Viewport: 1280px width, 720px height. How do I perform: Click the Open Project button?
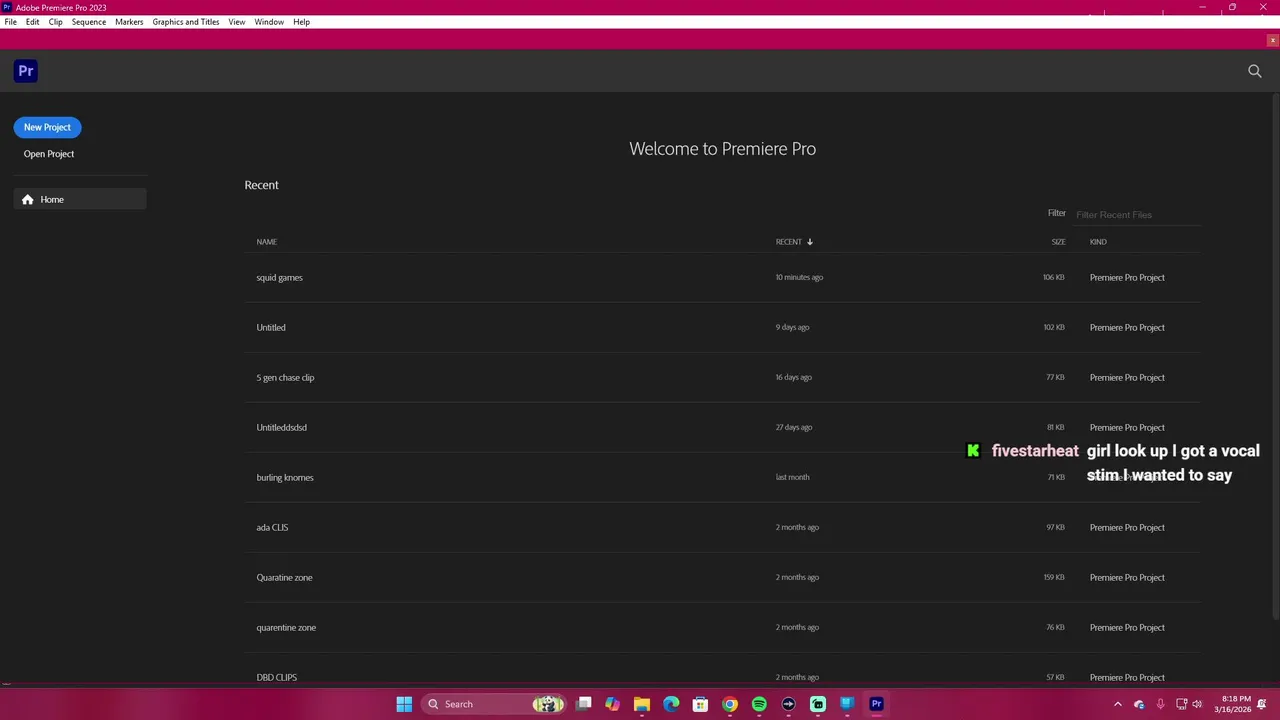tap(49, 154)
